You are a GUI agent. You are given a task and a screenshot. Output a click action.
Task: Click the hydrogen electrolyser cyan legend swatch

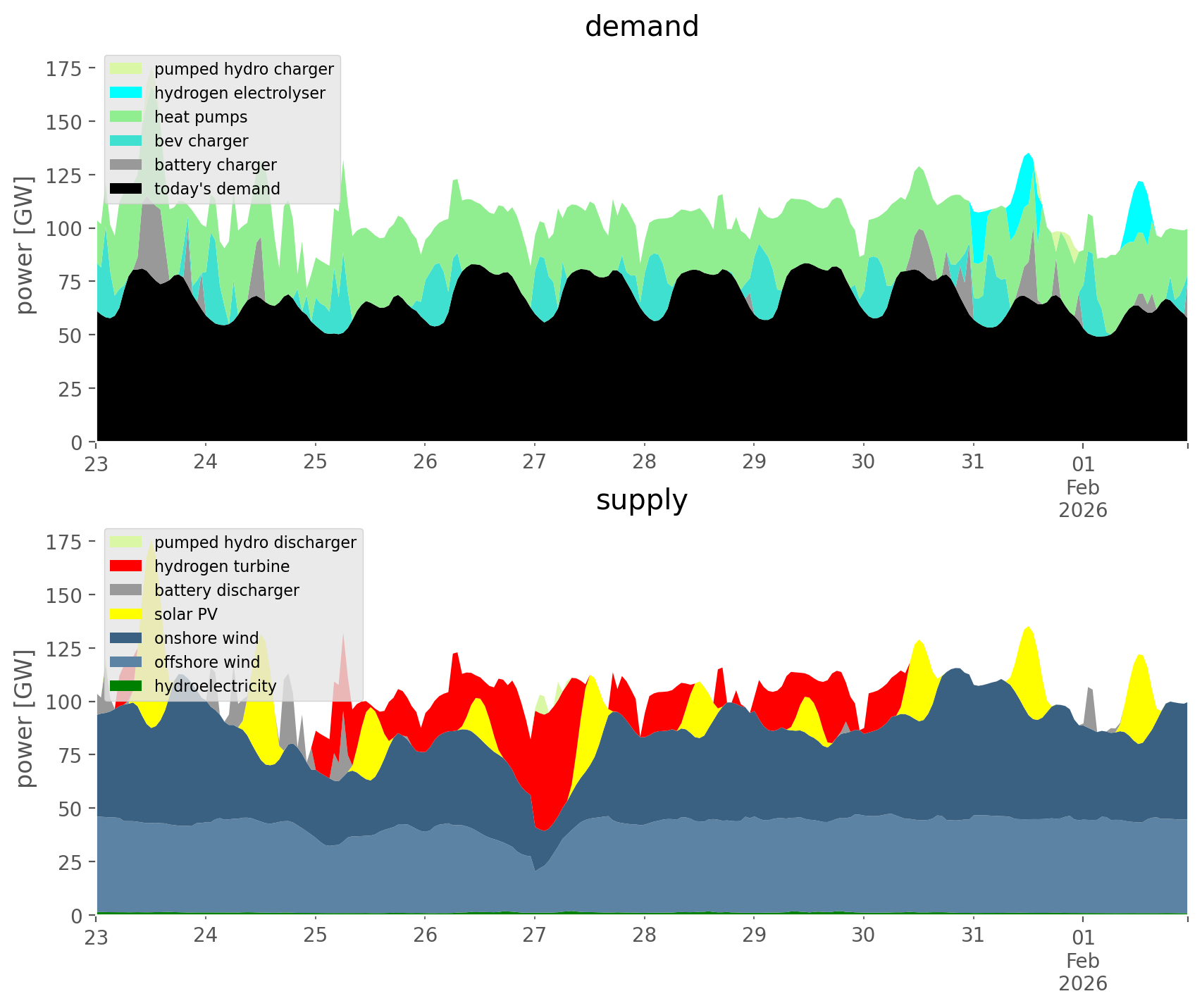[x=125, y=93]
